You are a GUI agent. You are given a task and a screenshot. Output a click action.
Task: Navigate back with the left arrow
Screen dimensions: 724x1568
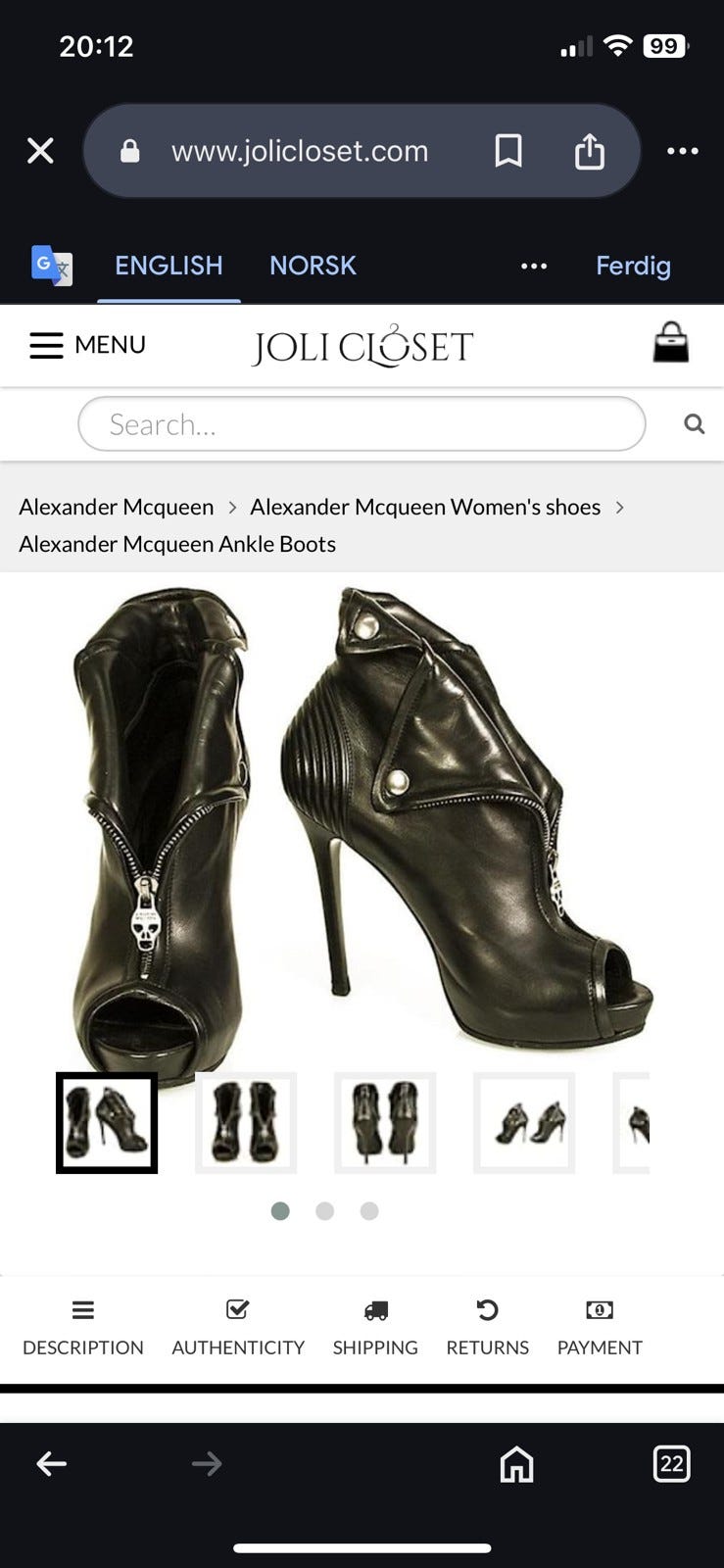[52, 1464]
